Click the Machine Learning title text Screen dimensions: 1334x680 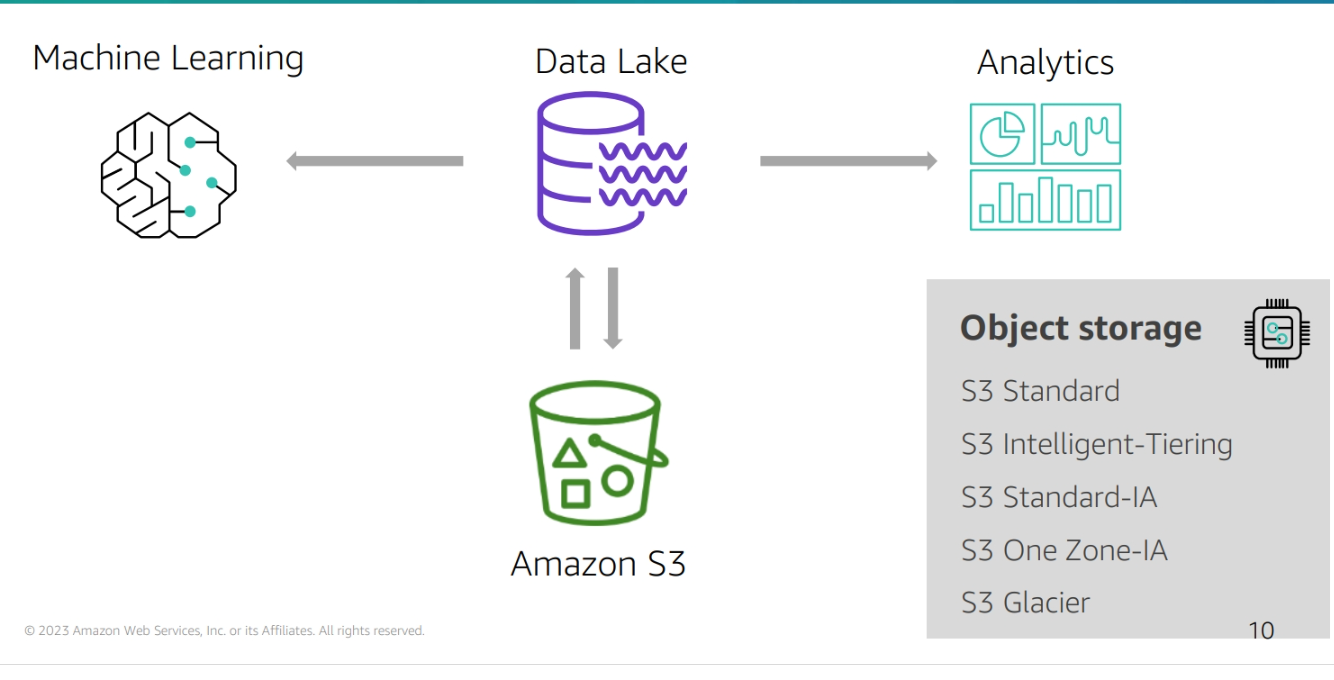(168, 58)
